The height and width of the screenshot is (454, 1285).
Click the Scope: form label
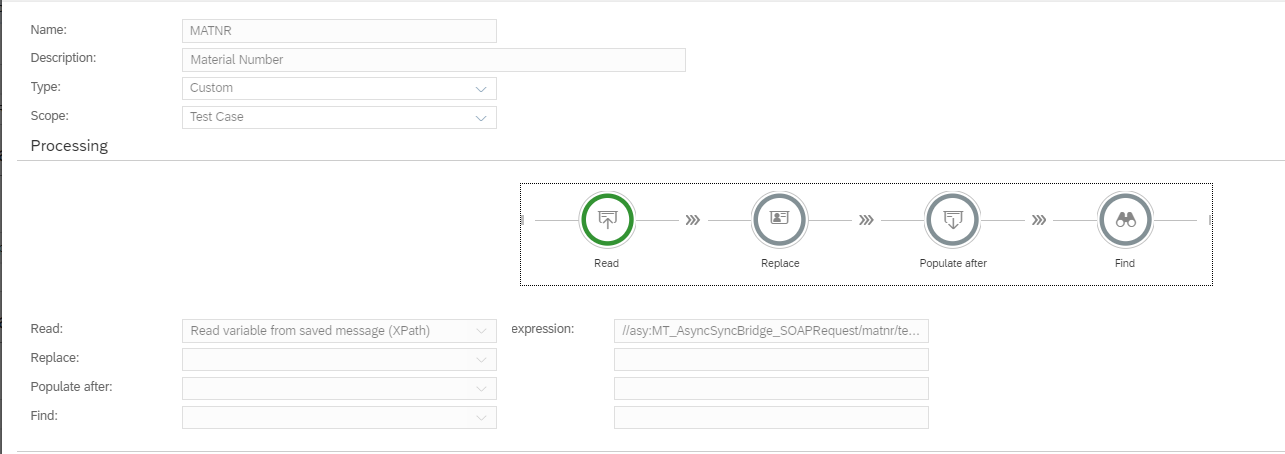[50, 115]
